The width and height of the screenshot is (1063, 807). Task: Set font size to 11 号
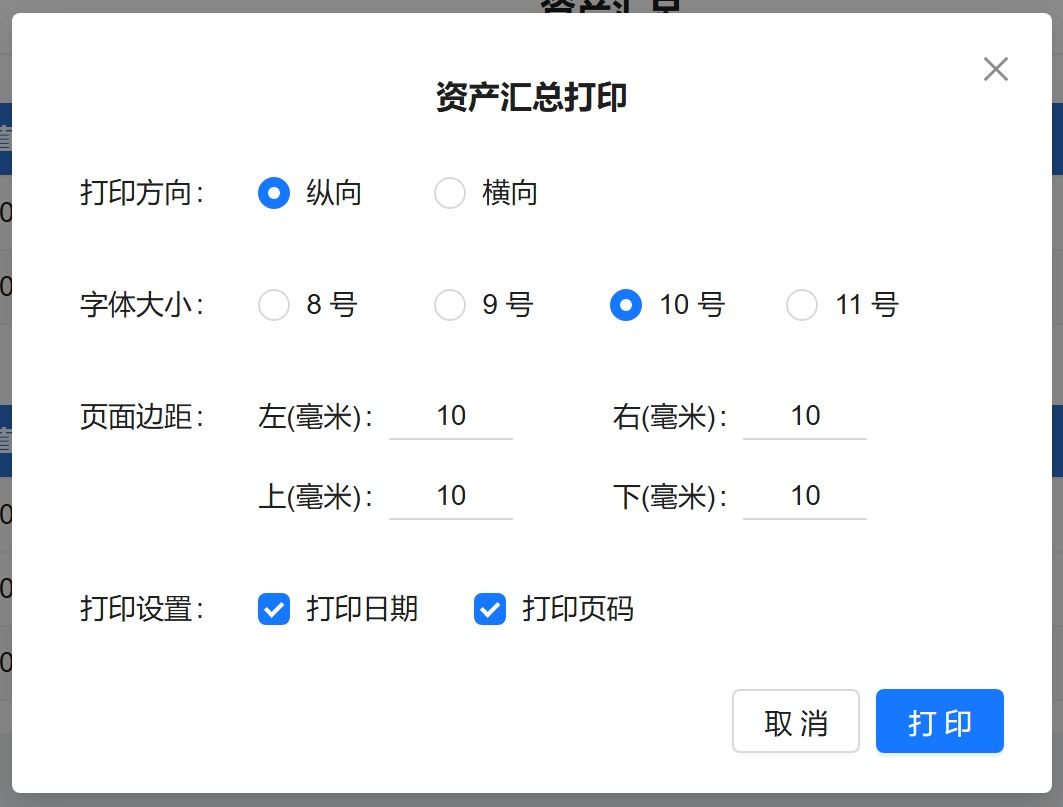tap(802, 305)
